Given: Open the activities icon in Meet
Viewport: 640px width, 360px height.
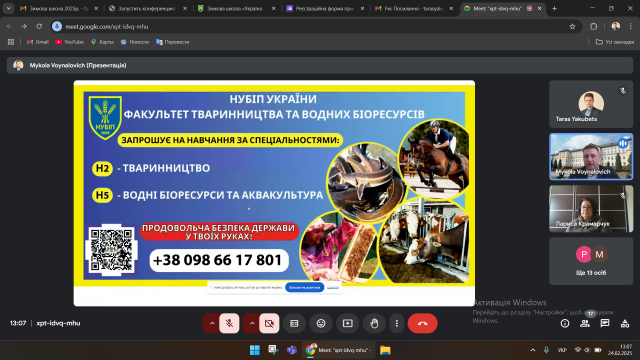Looking at the screenshot, I should 625,323.
